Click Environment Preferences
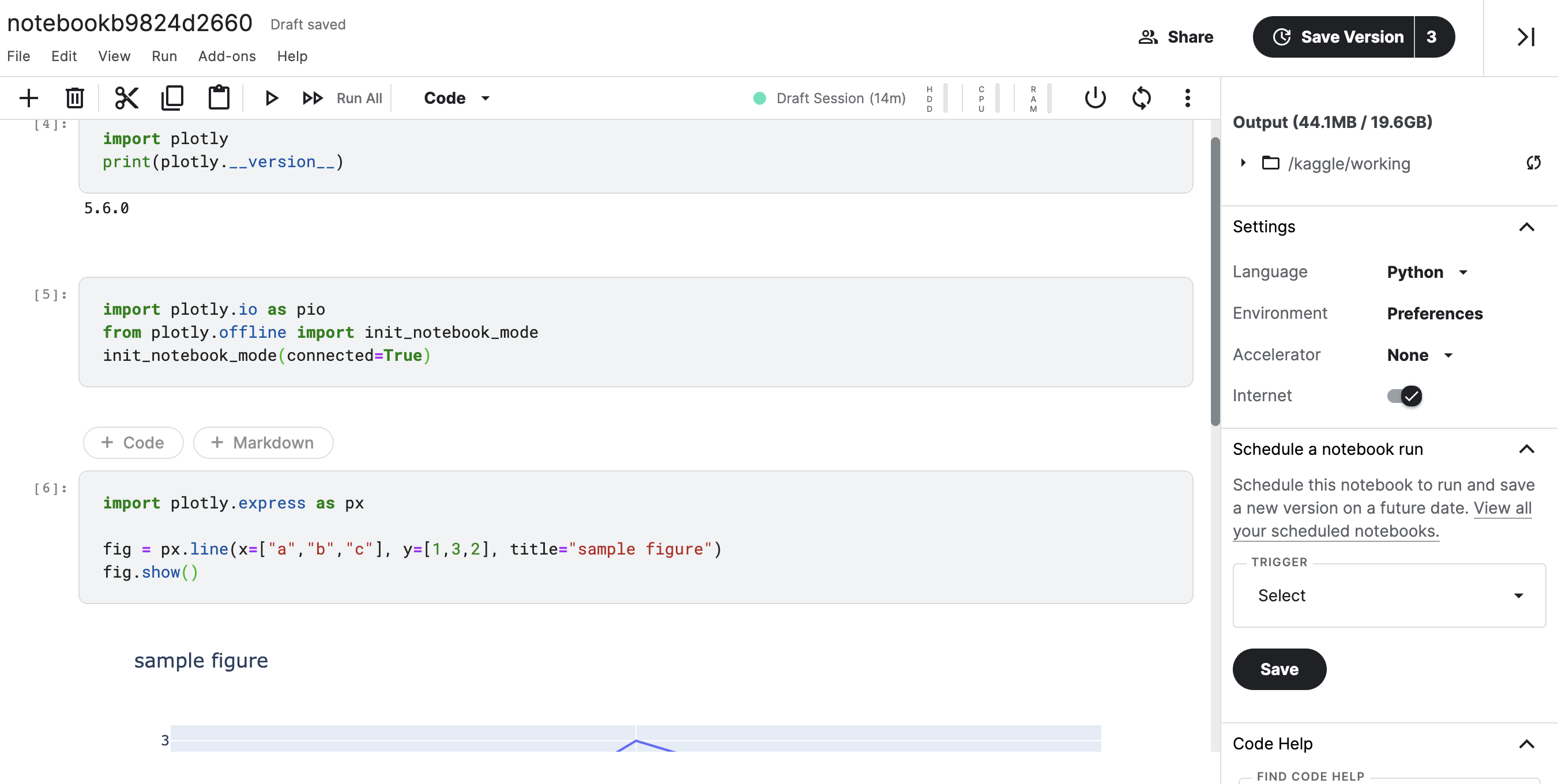The width and height of the screenshot is (1558, 784). pos(1434,314)
